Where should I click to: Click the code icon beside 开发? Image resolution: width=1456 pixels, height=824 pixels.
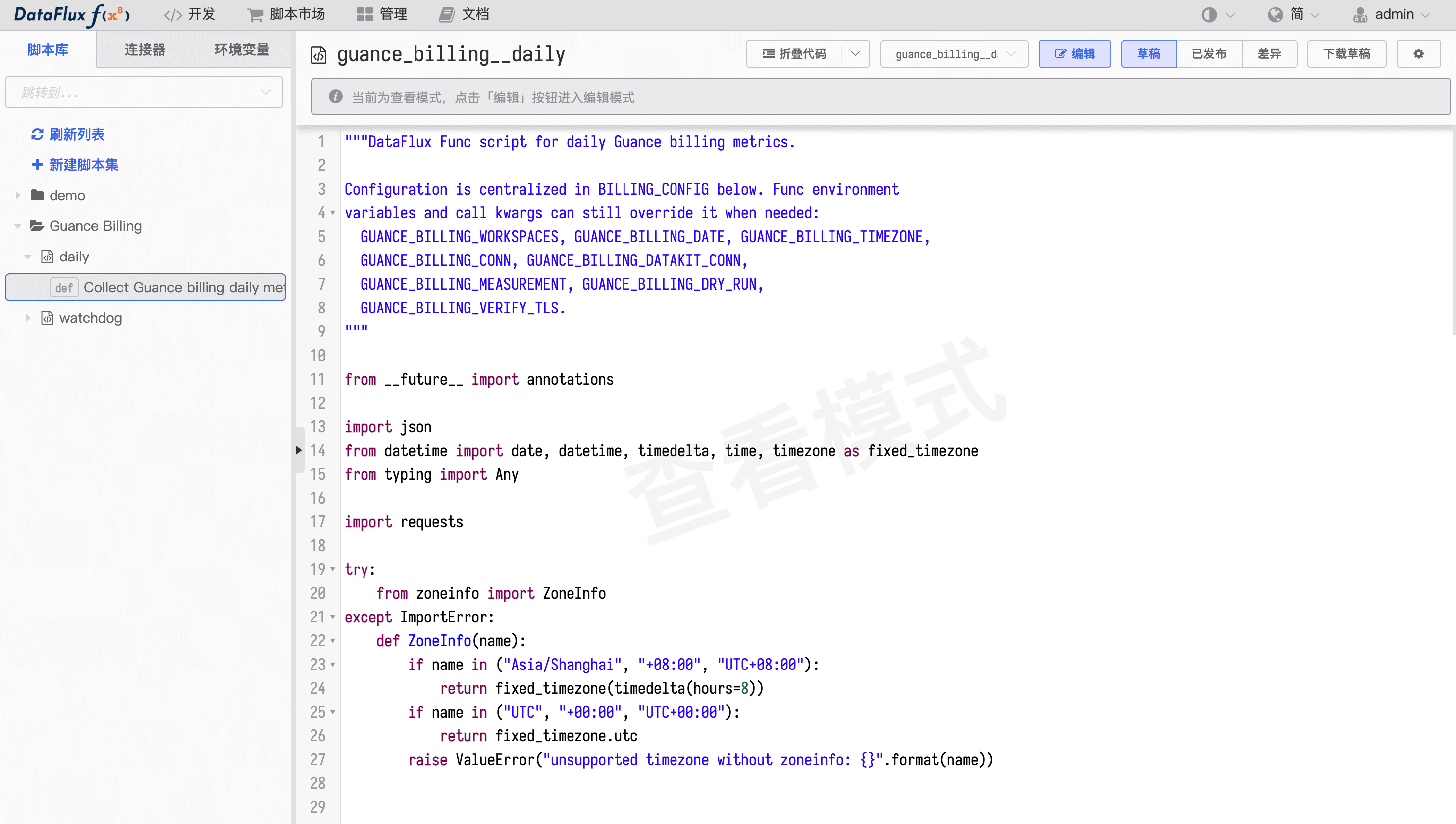point(173,15)
